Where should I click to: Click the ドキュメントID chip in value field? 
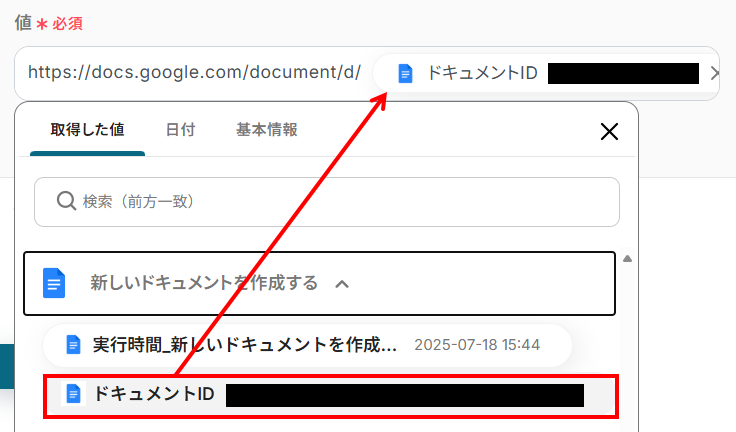[x=546, y=73]
